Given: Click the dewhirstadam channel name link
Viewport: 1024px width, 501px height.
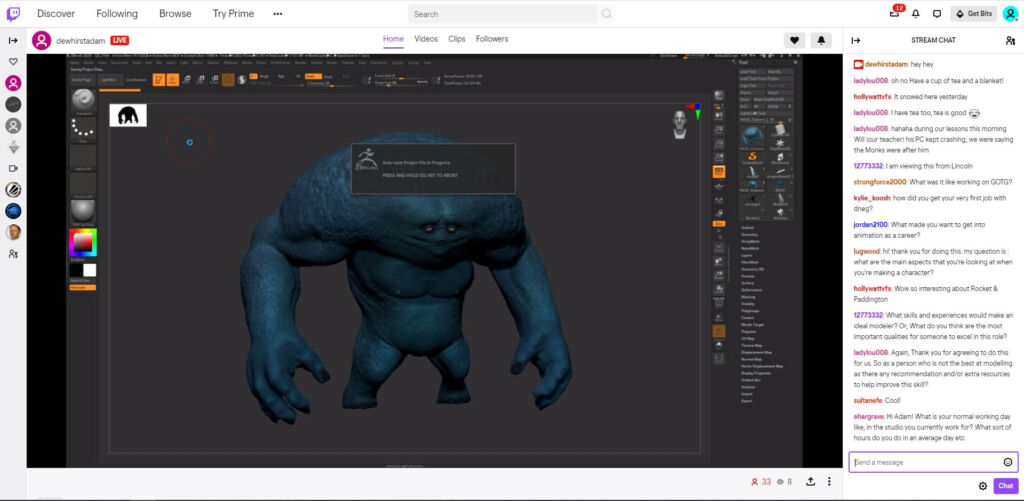Looking at the screenshot, I should (x=81, y=40).
